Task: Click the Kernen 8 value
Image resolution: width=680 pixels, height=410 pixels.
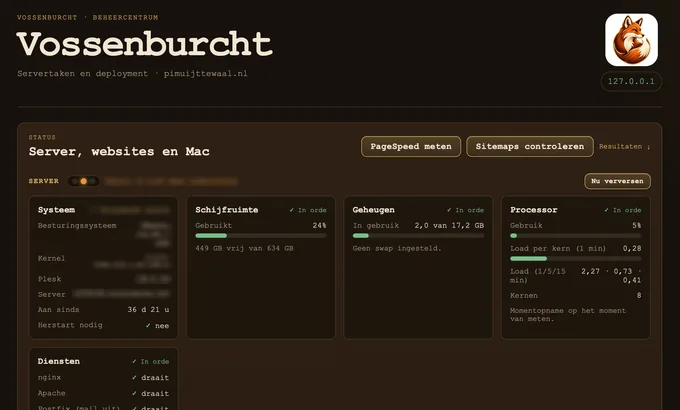Action: click(639, 295)
